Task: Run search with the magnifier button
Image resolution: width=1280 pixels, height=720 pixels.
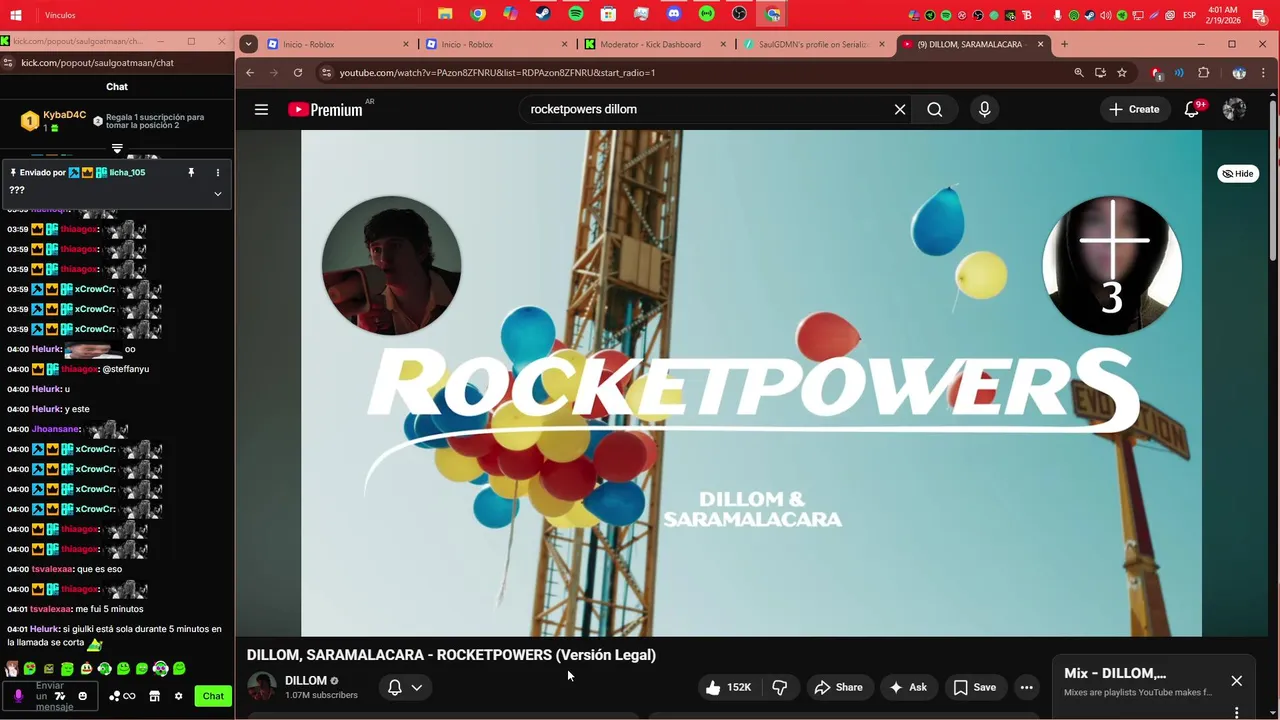Action: coord(935,109)
